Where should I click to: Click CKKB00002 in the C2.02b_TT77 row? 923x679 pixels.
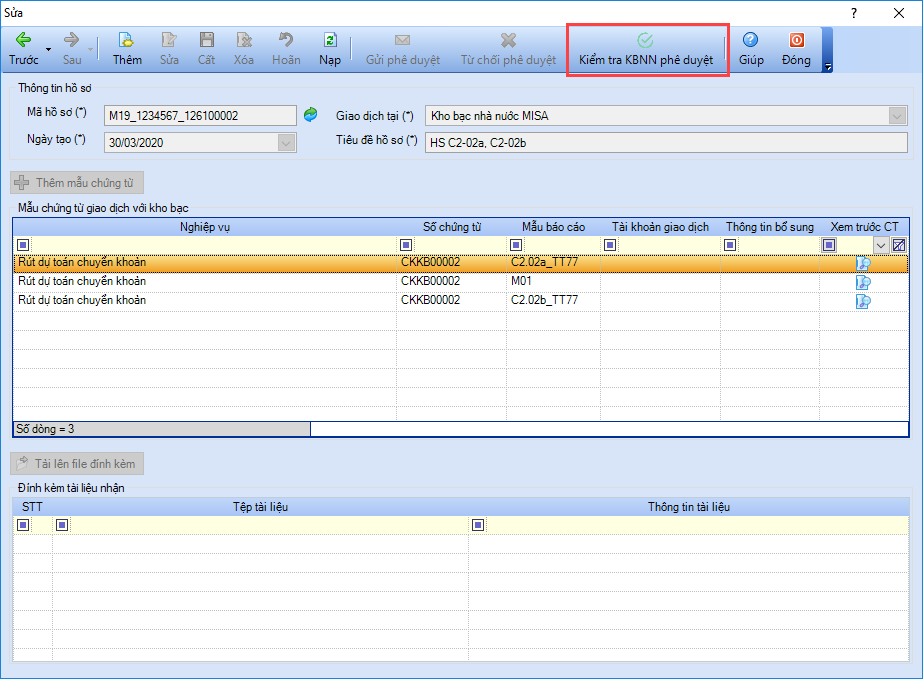point(430,300)
